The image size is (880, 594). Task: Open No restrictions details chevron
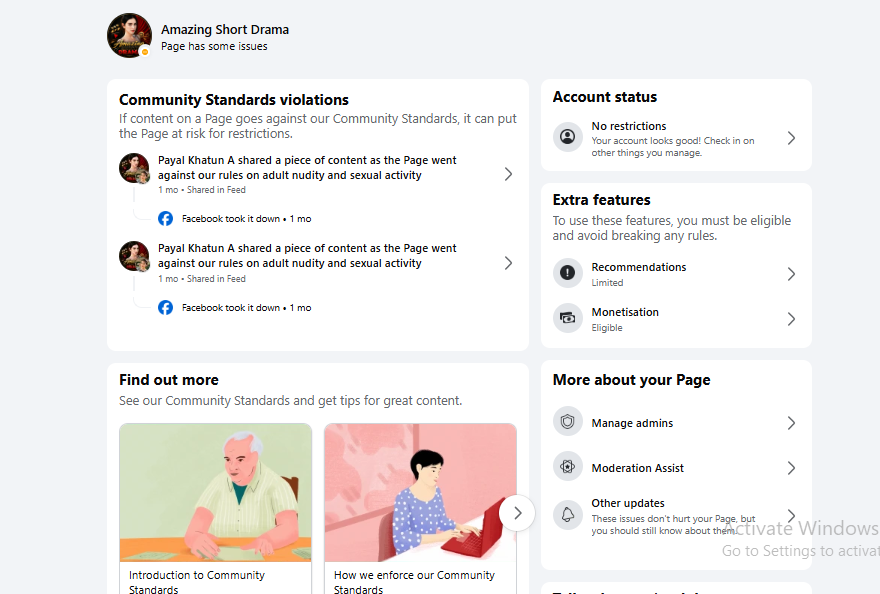click(791, 138)
